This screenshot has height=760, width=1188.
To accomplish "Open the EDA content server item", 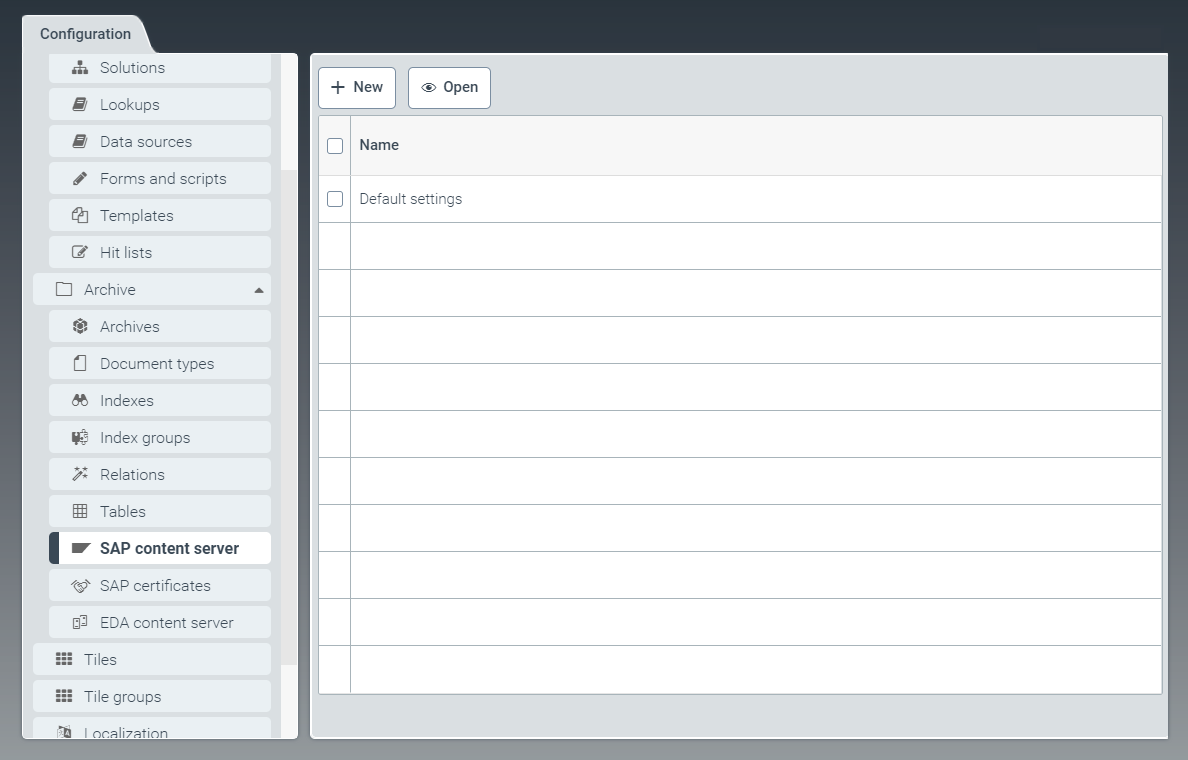I will pyautogui.click(x=166, y=623).
